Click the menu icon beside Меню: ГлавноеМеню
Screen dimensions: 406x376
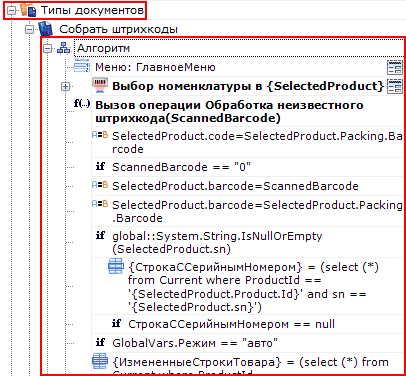coord(82,66)
